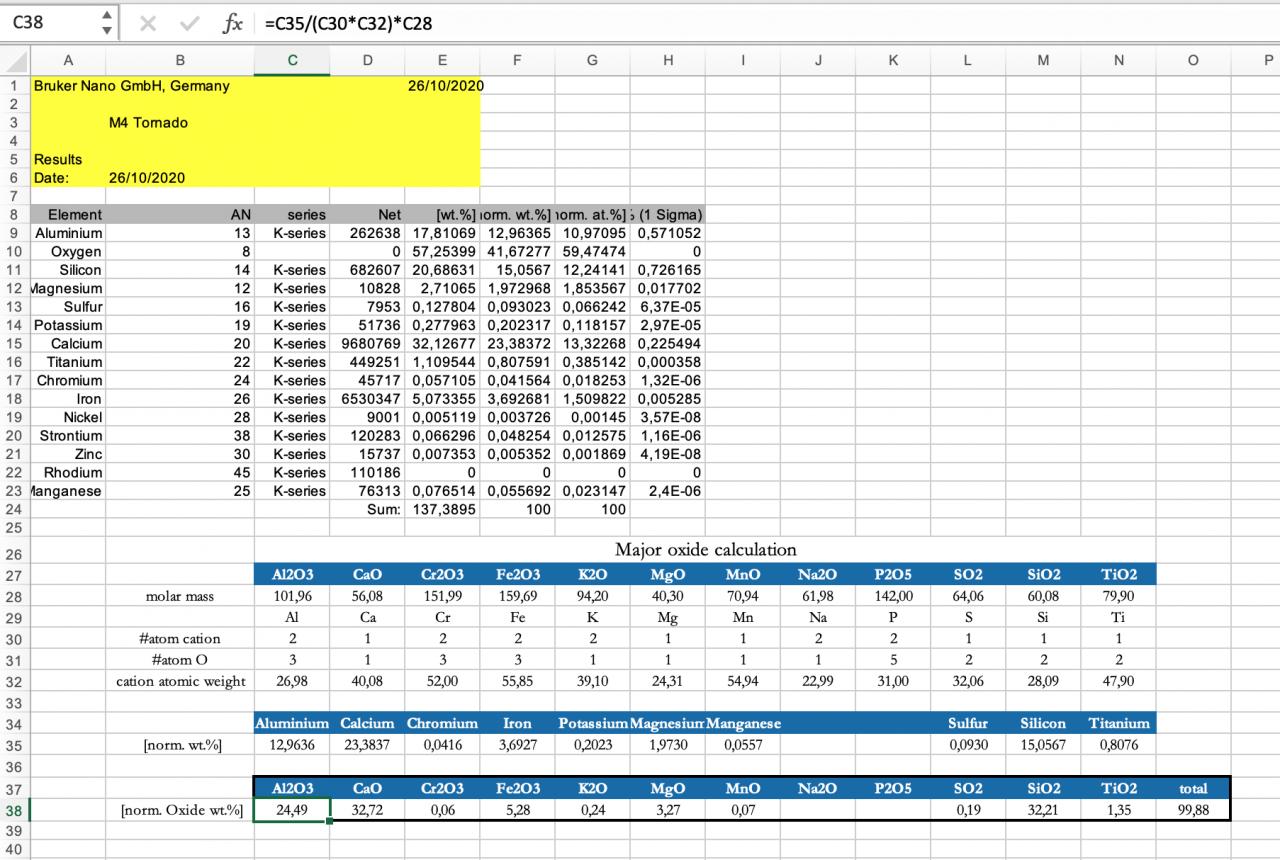This screenshot has width=1280, height=860.
Task: Click the '[norm. Oxide wt.%]' row label
Action: (180, 810)
